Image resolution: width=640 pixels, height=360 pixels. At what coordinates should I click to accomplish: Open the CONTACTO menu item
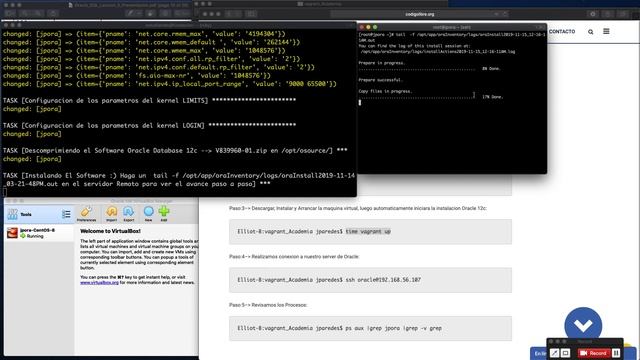click(562, 31)
